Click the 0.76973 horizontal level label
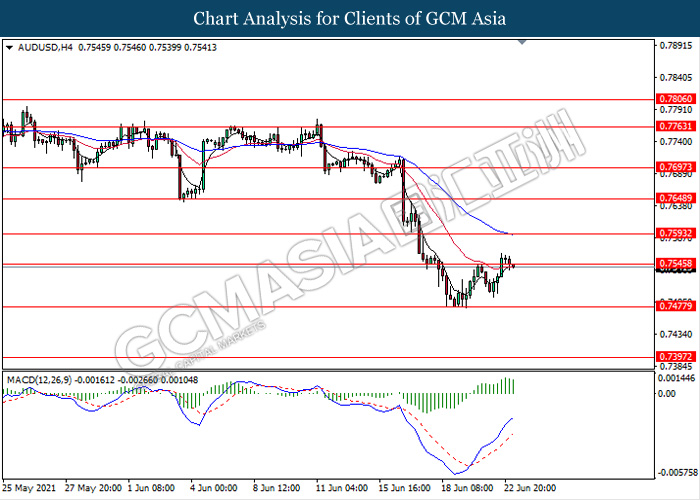 coord(676,167)
